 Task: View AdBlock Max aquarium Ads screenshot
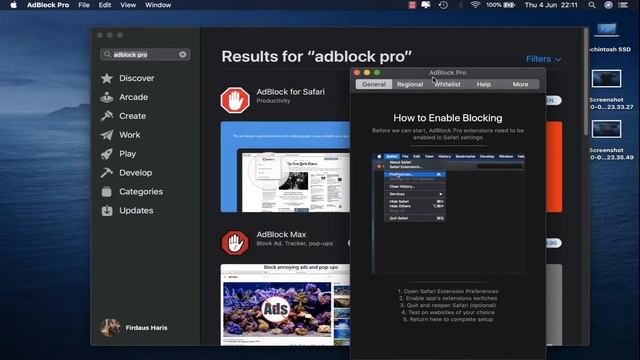[x=277, y=308]
